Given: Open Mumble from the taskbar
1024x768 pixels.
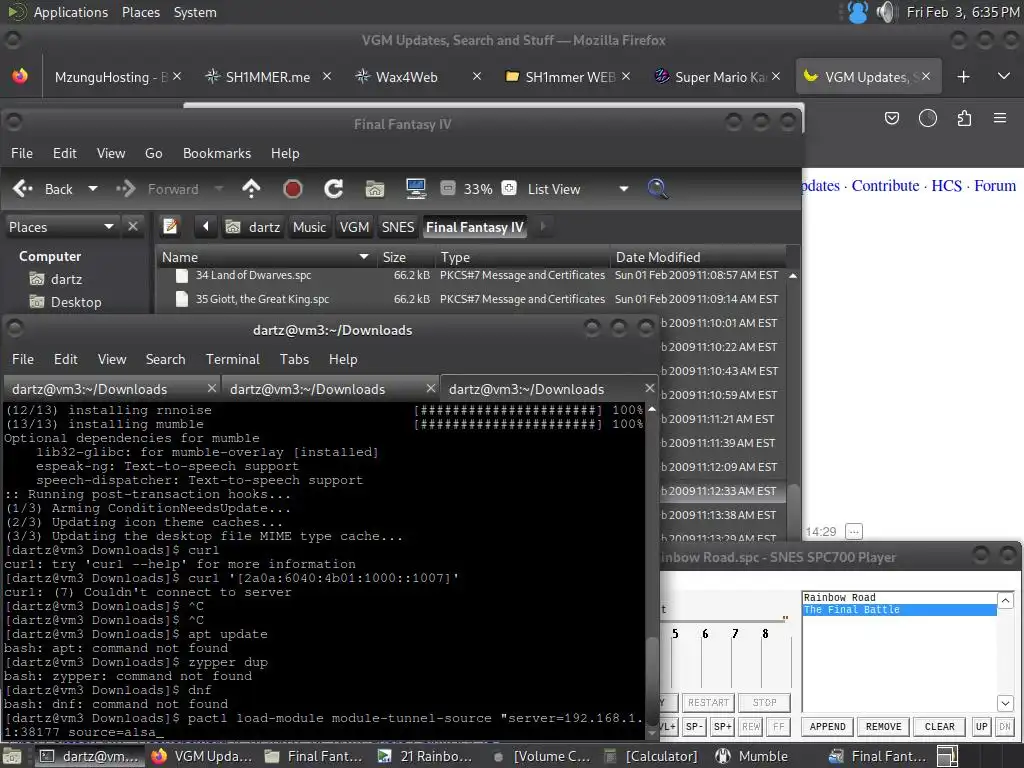Looking at the screenshot, I should coord(752,756).
